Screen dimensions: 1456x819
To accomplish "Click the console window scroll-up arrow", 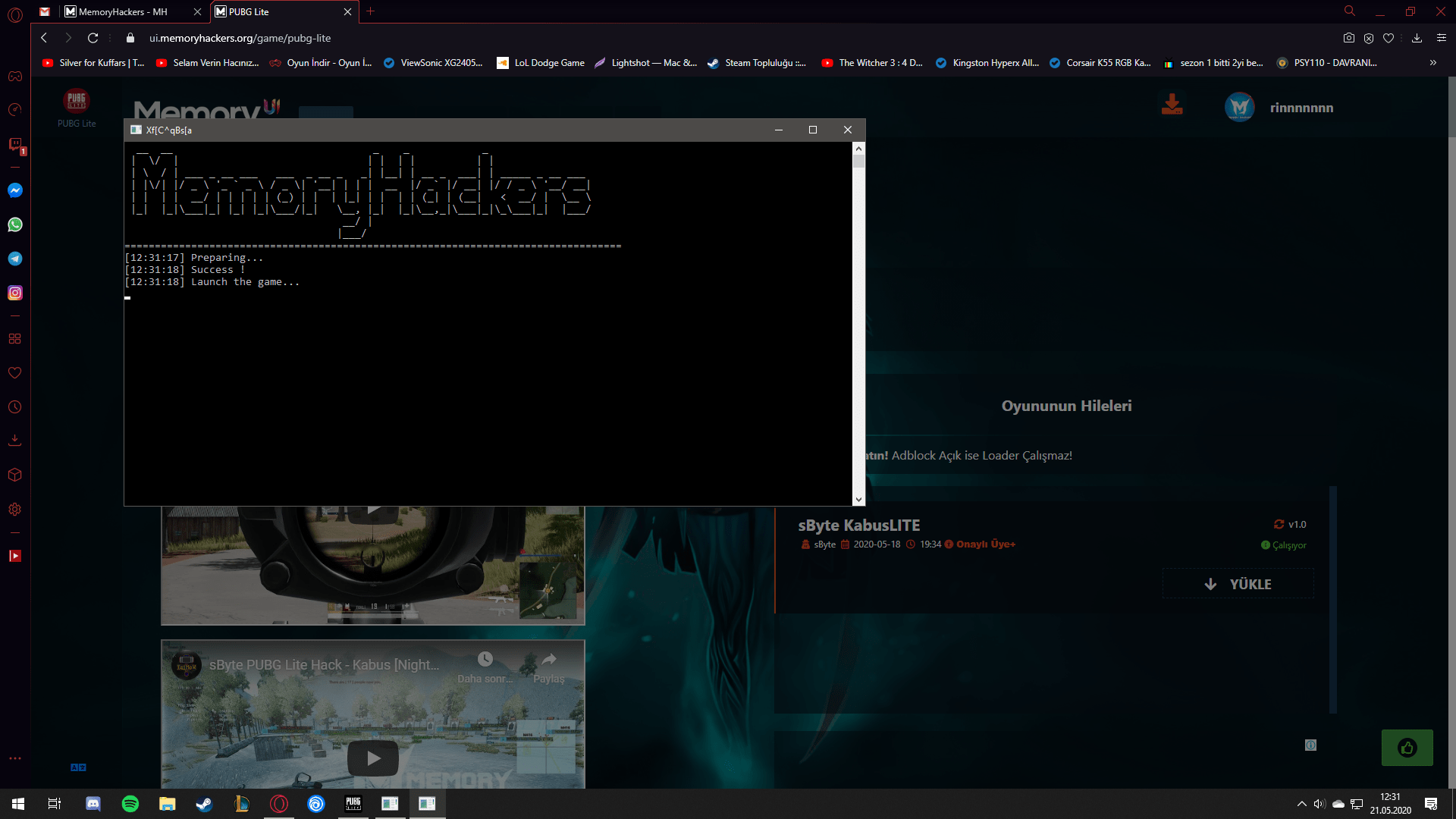I will (x=858, y=149).
